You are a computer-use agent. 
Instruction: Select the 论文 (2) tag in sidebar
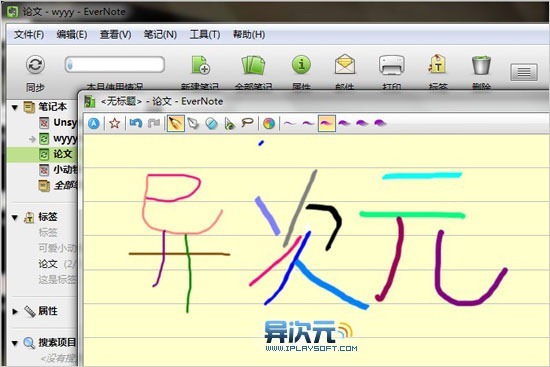(x=56, y=264)
